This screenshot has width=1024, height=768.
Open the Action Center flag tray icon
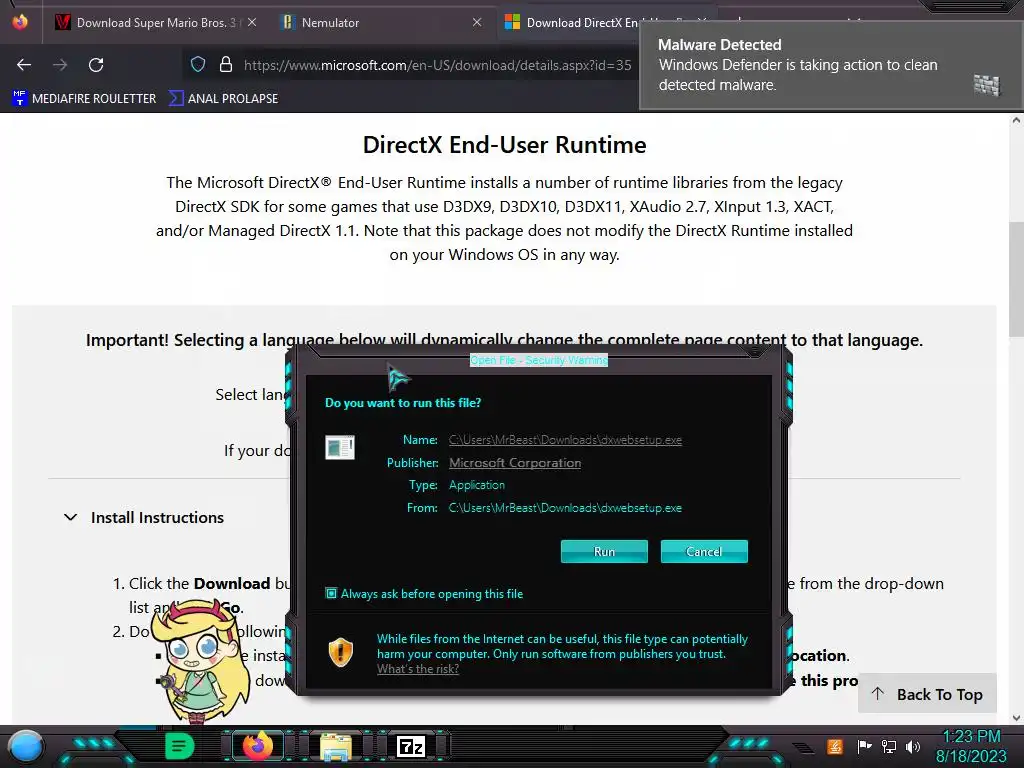[863, 746]
